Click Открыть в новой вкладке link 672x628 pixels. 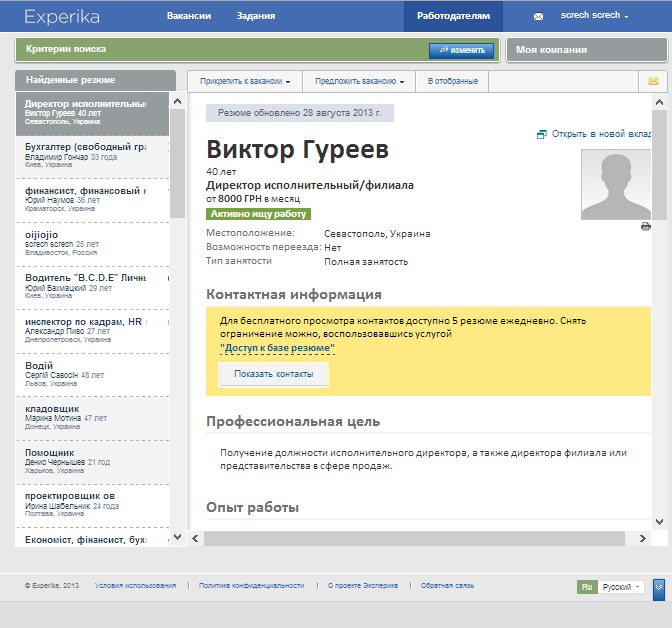601,134
